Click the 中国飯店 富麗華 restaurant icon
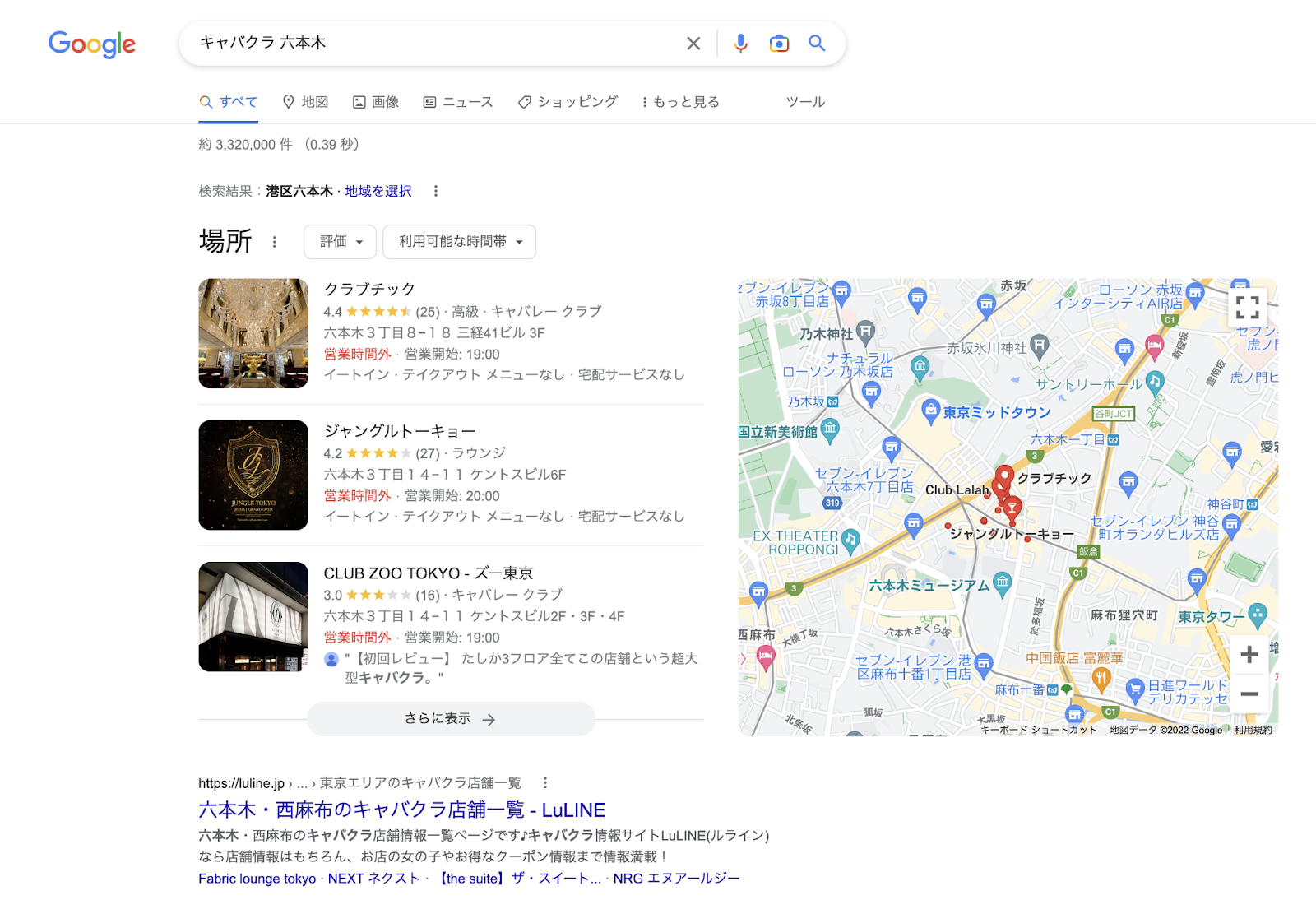This screenshot has height=900, width=1316. (x=1101, y=679)
